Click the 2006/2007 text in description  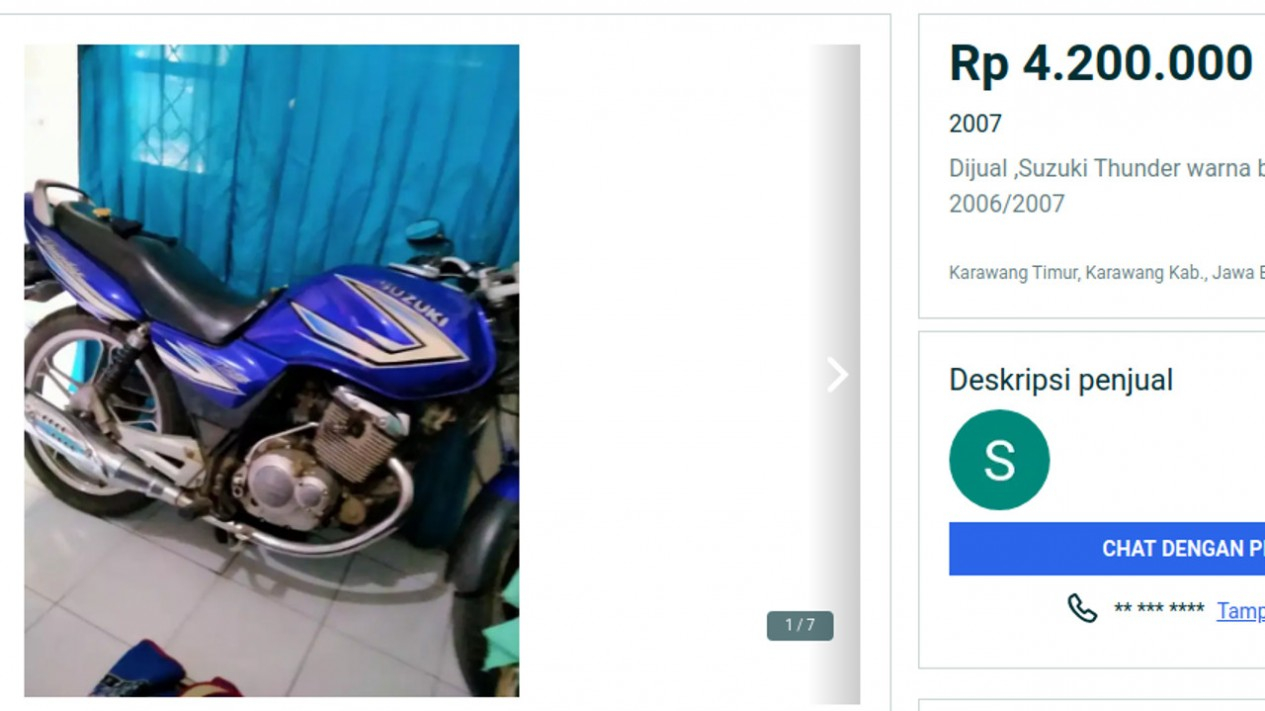(1006, 204)
